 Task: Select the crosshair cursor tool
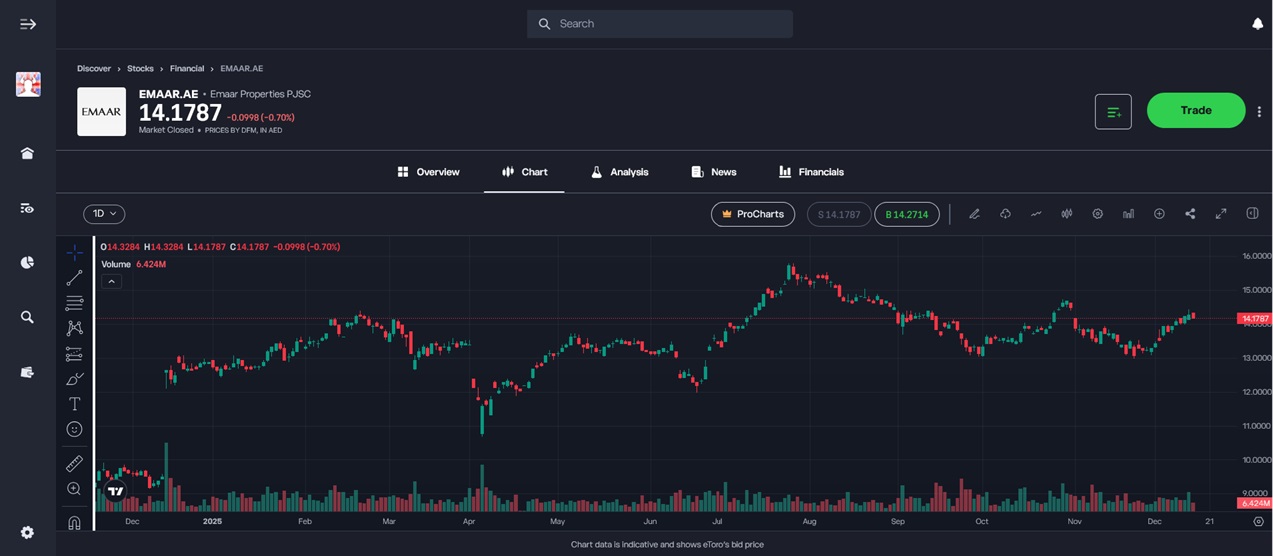point(74,253)
